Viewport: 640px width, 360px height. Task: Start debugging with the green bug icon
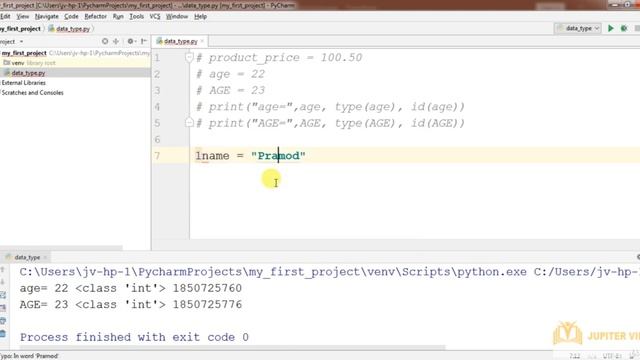pos(624,28)
